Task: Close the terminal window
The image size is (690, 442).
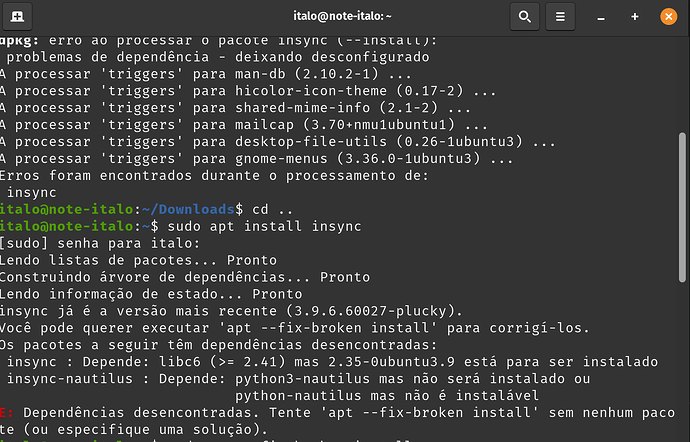Action: [x=668, y=17]
